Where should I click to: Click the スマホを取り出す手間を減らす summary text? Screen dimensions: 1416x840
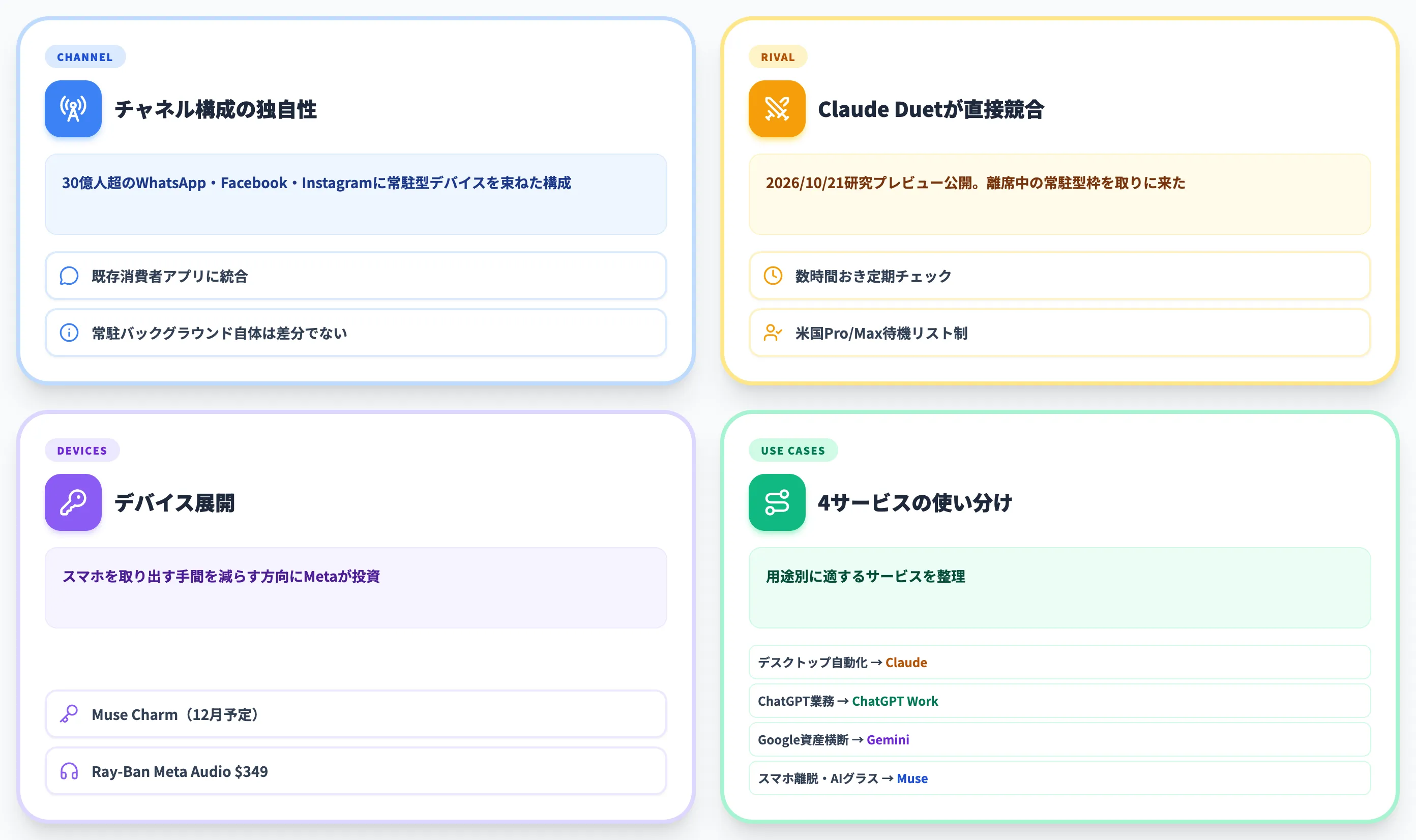pyautogui.click(x=221, y=576)
